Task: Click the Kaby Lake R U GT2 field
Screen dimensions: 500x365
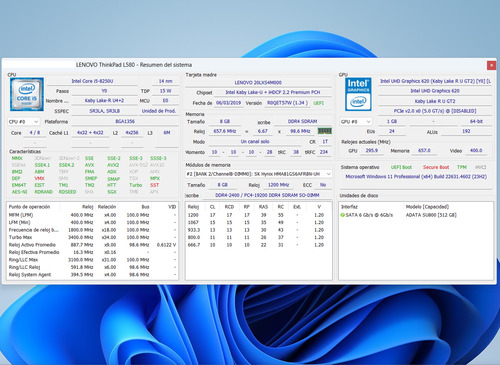Action: 435,101
